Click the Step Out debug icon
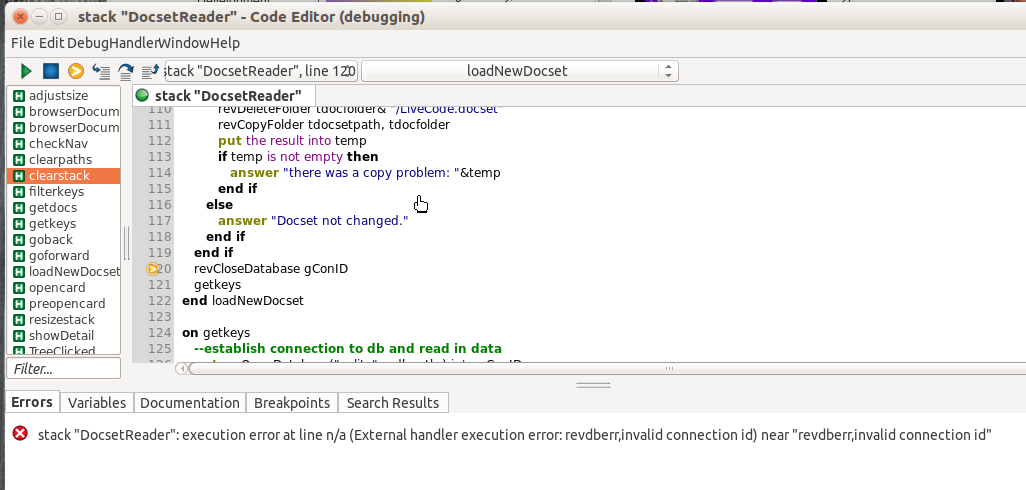 click(150, 71)
